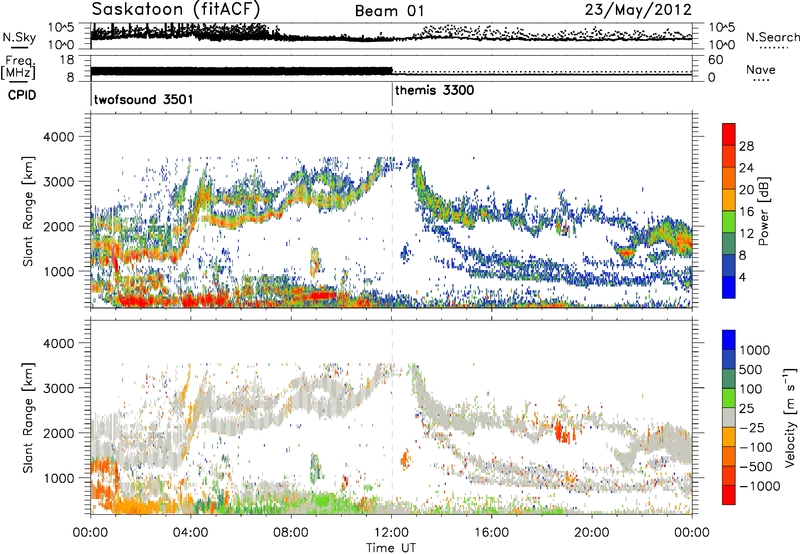This screenshot has width=800, height=554.
Task: Click the "Velocity [m s-1]" colorbar title
Action: point(790,417)
